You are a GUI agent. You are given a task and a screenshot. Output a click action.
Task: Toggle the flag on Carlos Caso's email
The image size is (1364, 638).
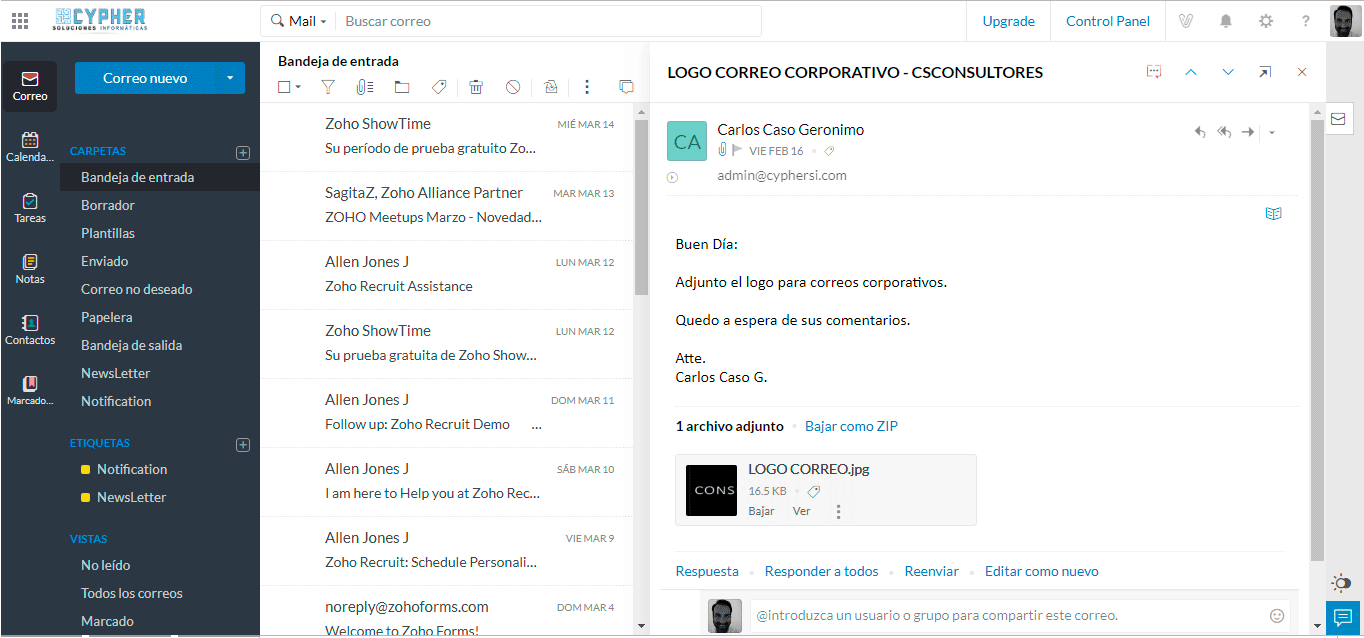click(736, 151)
